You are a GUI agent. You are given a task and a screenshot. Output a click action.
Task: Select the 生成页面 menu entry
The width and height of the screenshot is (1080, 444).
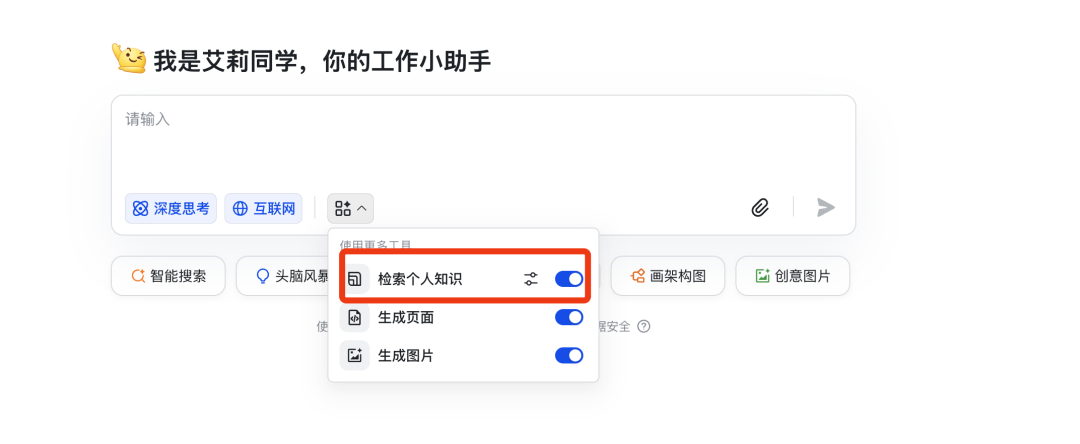[x=463, y=317]
